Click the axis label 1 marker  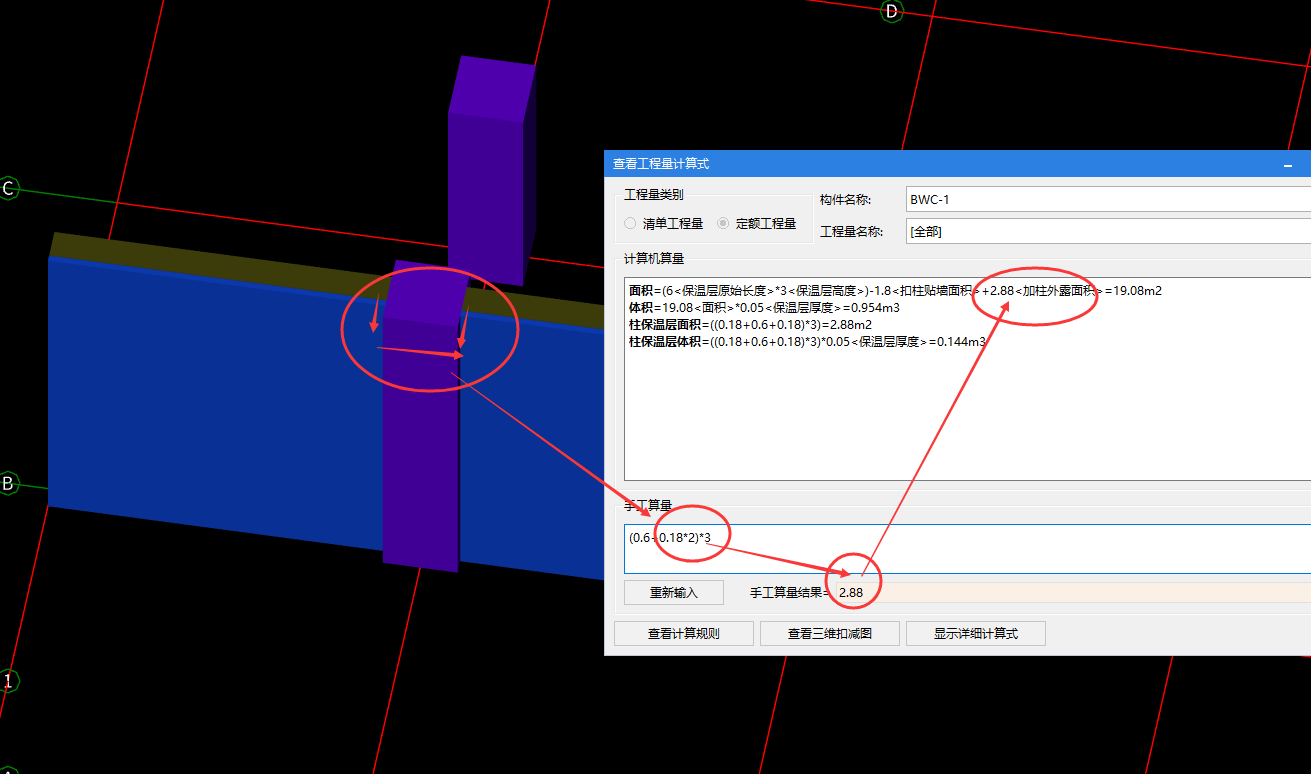coord(8,681)
